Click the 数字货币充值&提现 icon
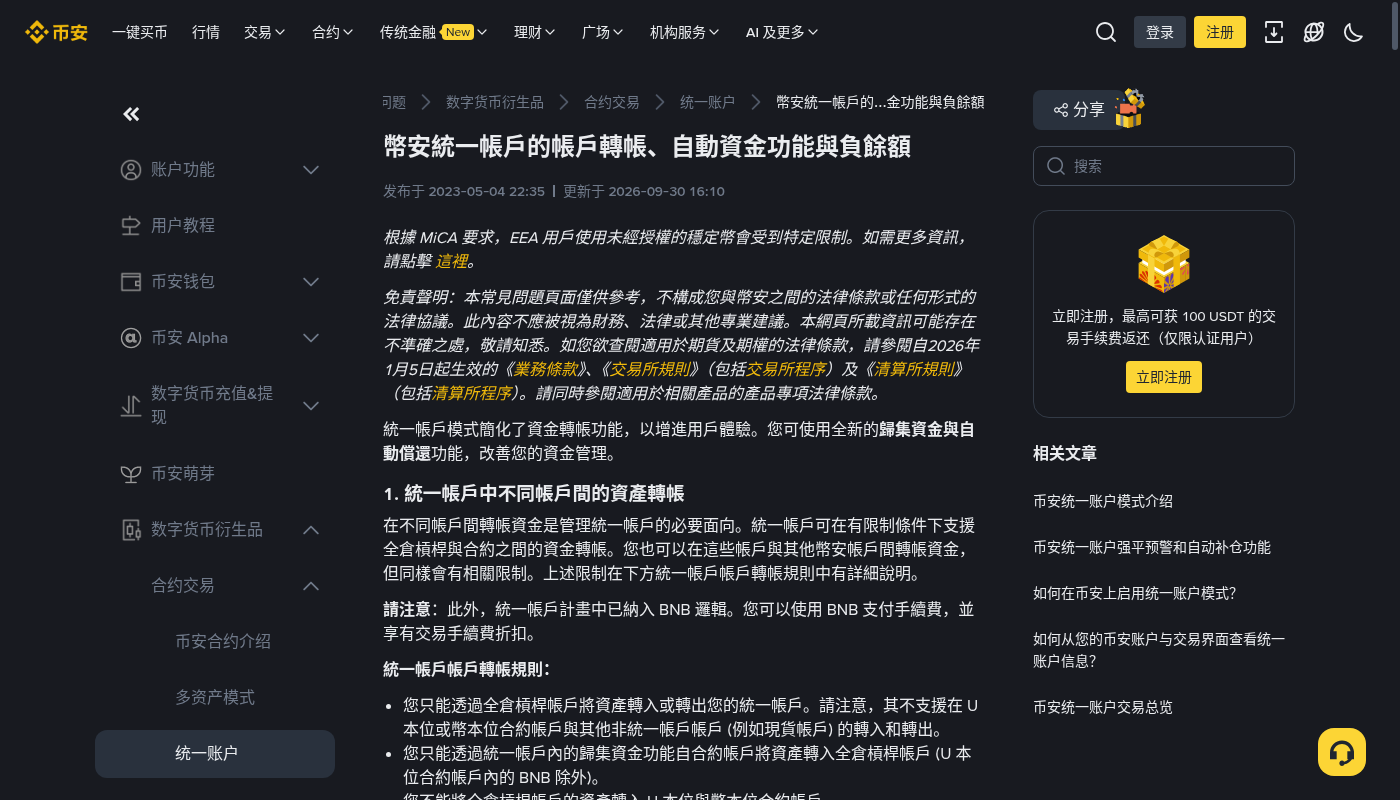The height and width of the screenshot is (800, 1400). (131, 406)
